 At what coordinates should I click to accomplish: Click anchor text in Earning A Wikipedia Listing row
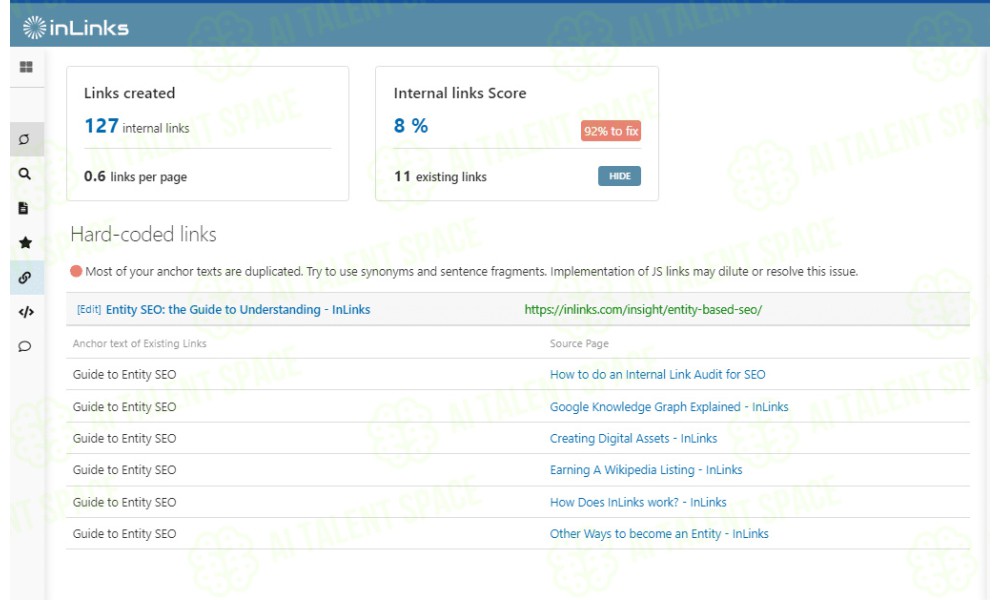(x=124, y=470)
